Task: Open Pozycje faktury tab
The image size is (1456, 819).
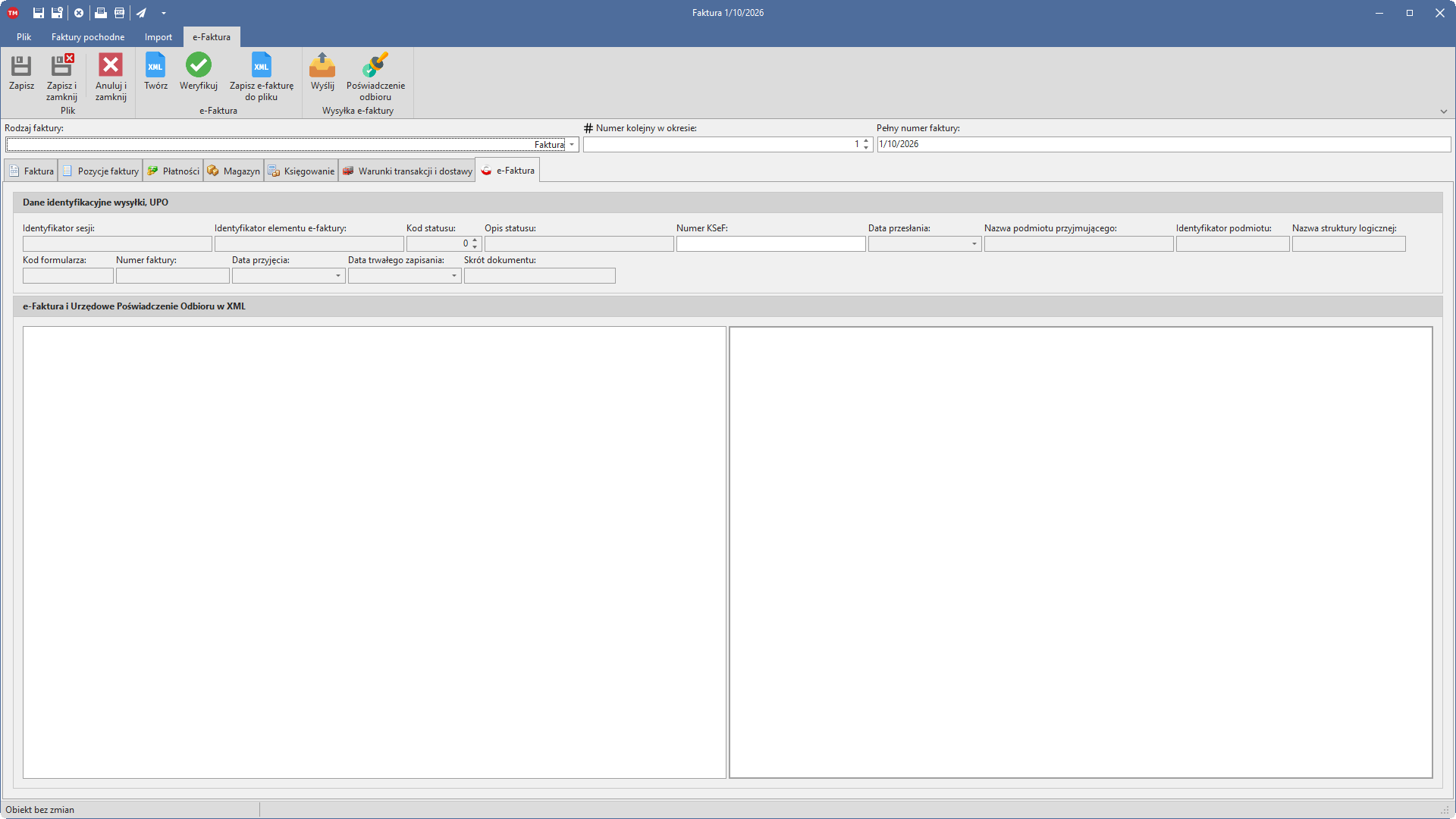Action: tap(101, 171)
